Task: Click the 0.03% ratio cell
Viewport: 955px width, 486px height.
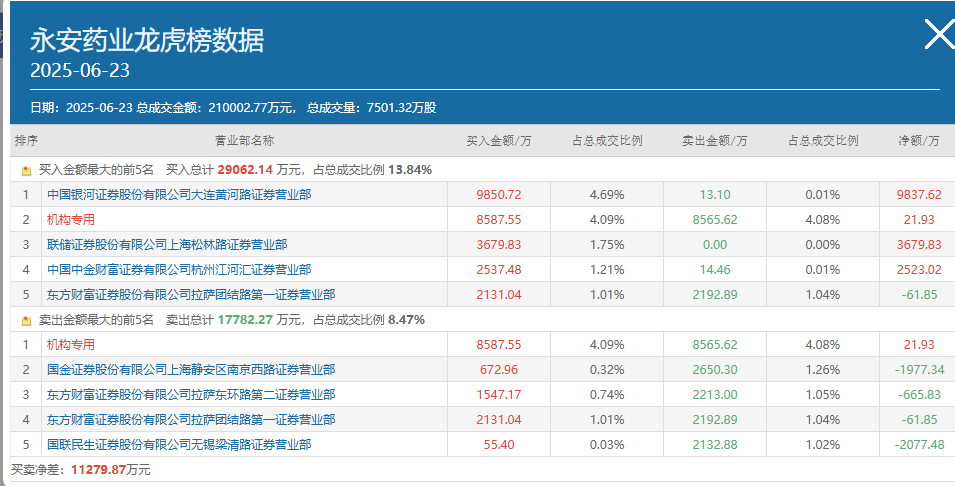Action: [607, 445]
